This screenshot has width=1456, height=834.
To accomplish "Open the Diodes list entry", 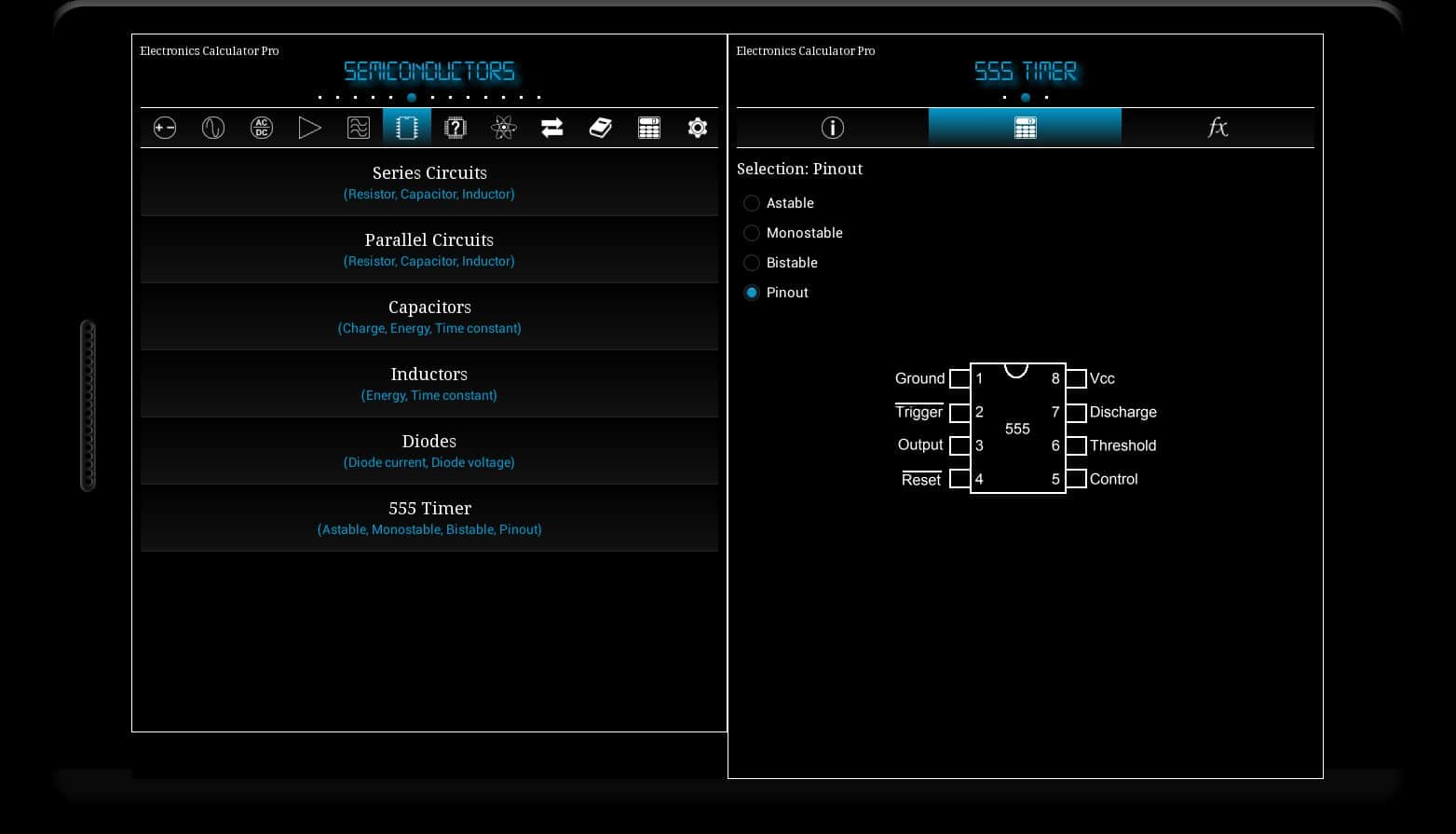I will click(429, 450).
